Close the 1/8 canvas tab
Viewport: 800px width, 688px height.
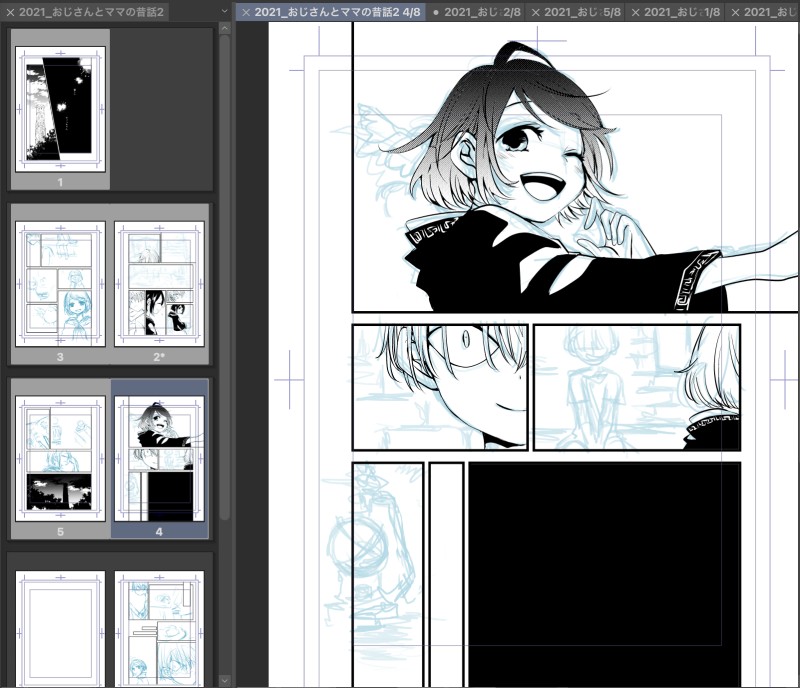[636, 12]
